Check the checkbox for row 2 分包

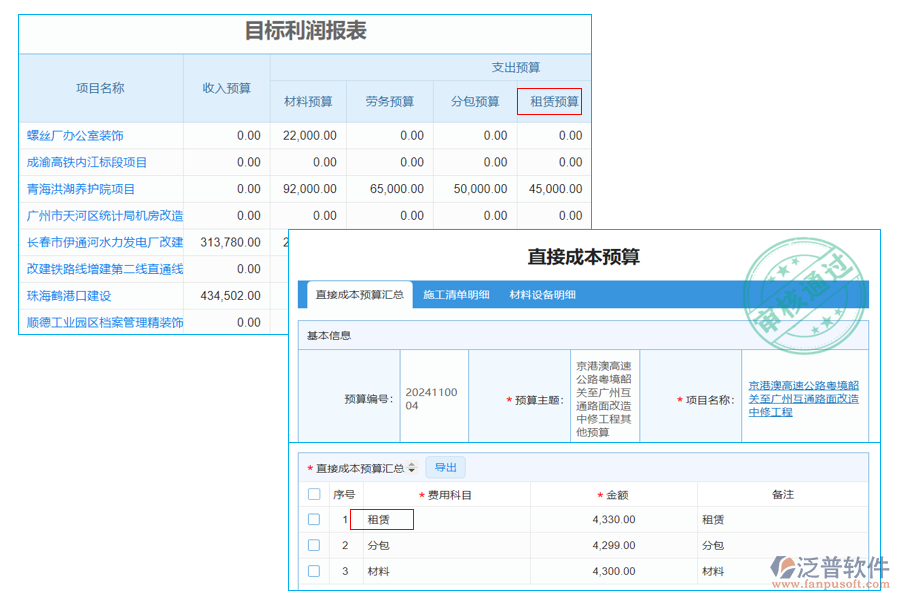tap(314, 545)
